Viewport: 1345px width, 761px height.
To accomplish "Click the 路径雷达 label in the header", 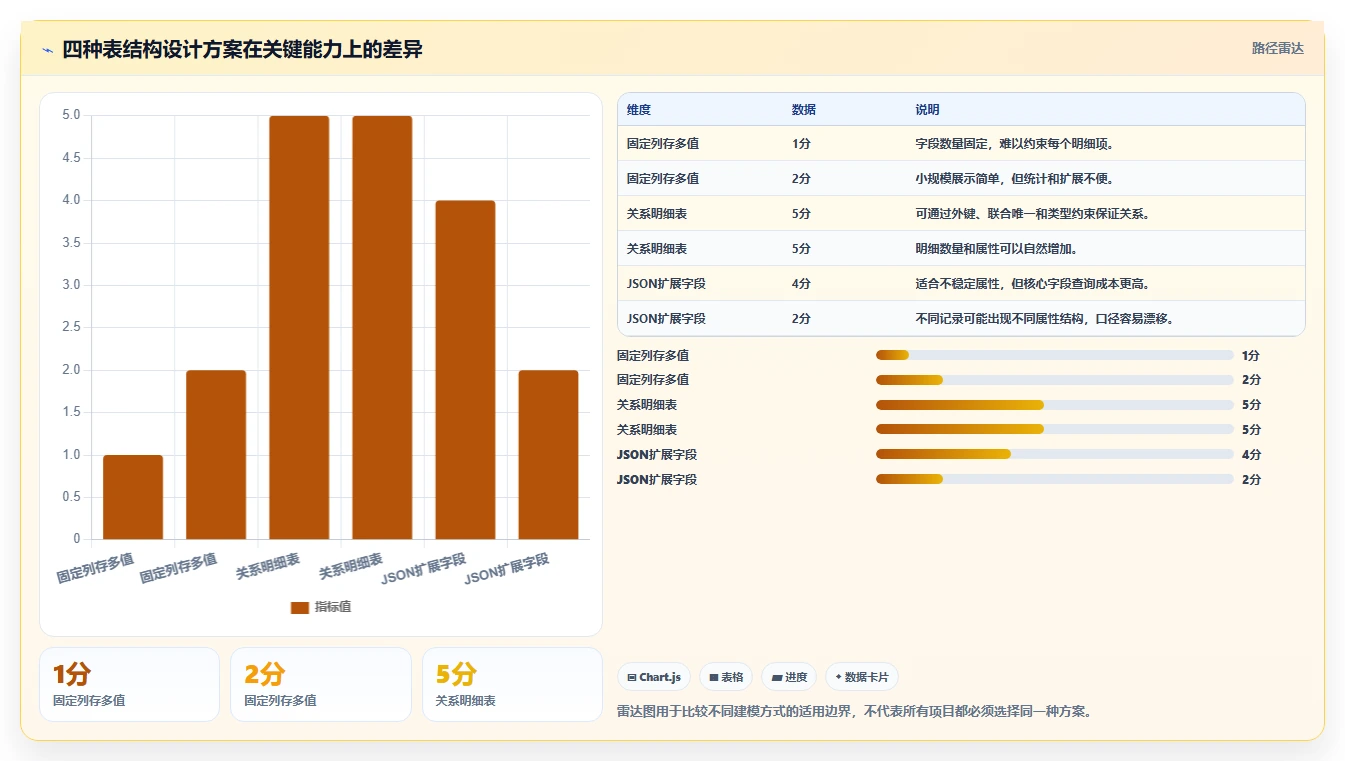I will point(1278,48).
